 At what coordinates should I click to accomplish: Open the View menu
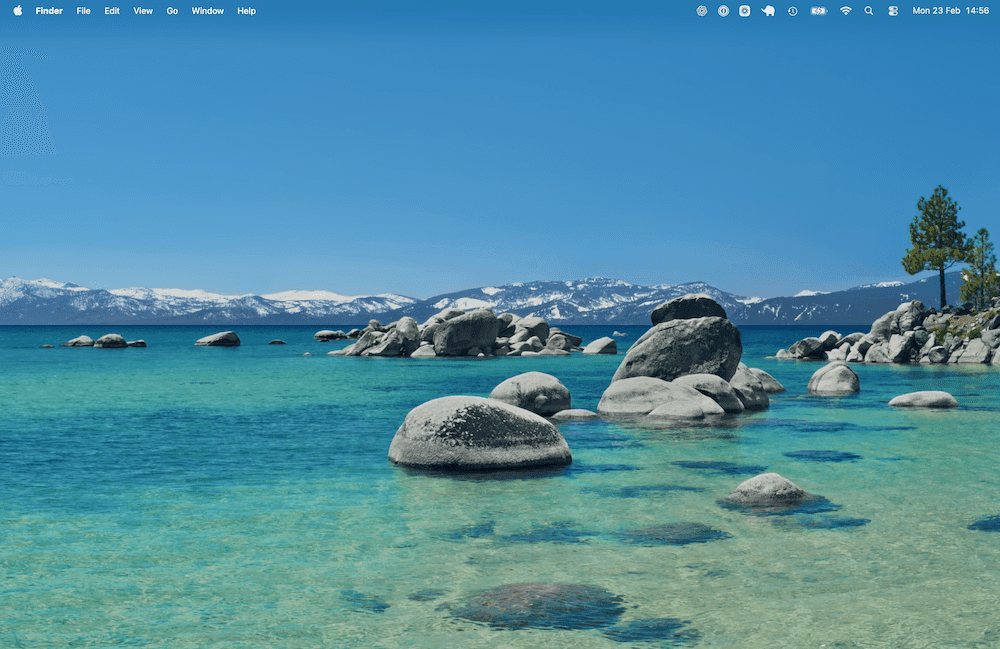(x=142, y=11)
